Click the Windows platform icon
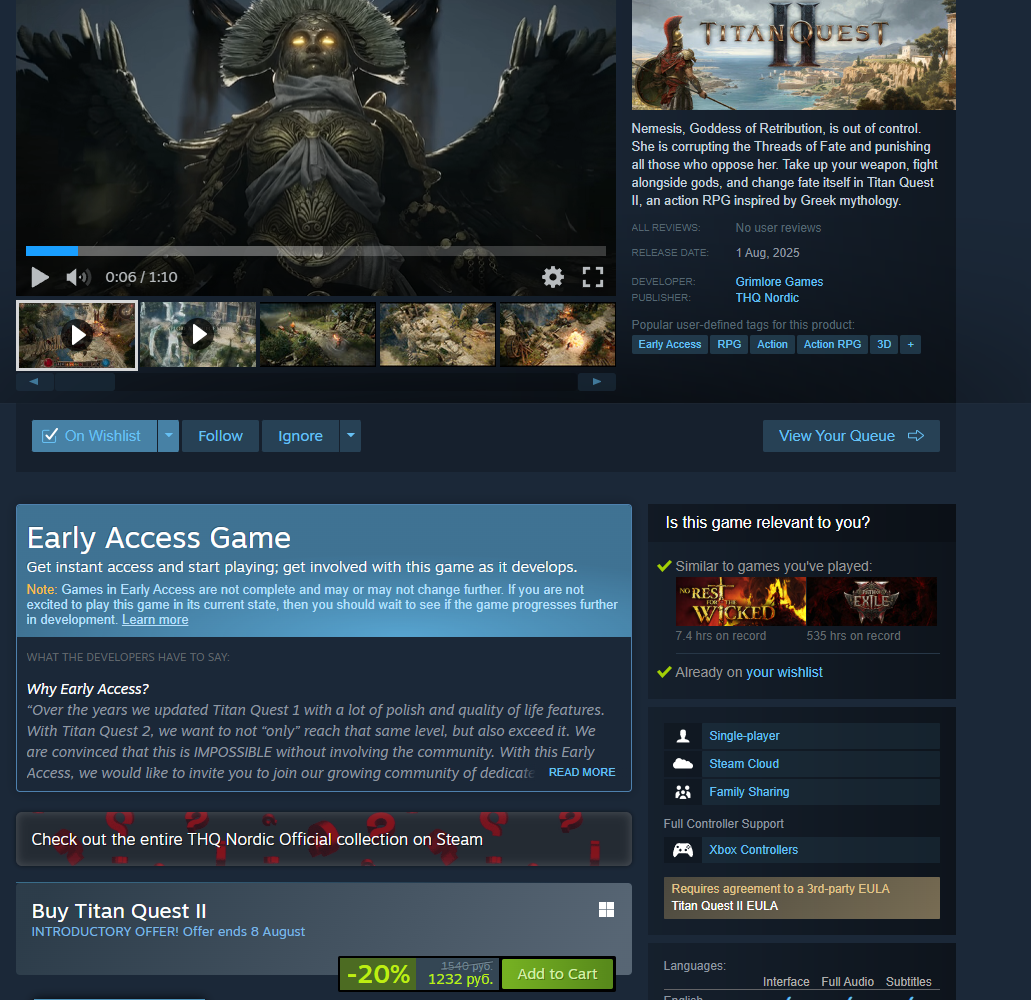1031x1000 pixels. point(606,909)
